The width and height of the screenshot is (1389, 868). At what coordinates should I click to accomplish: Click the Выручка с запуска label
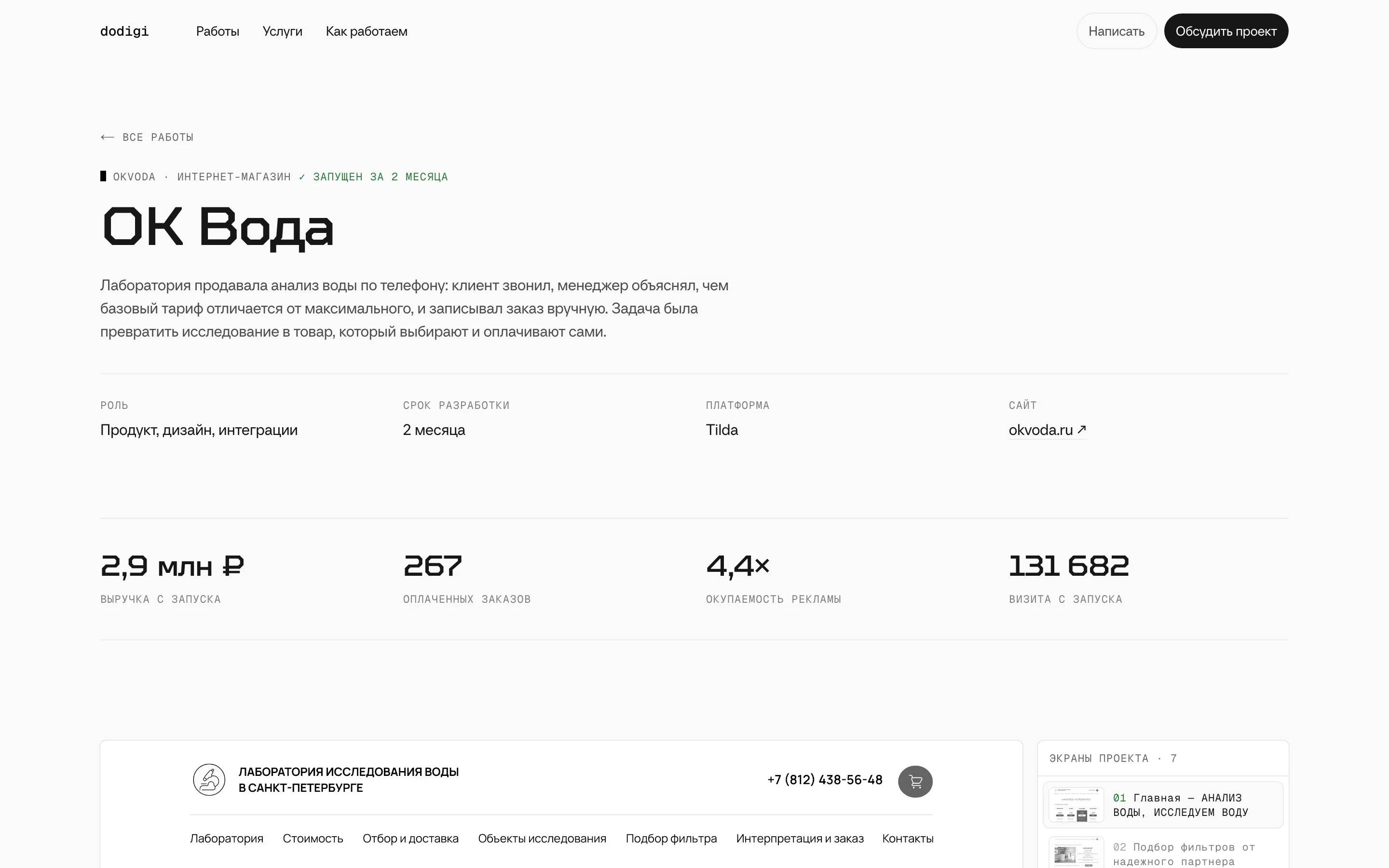[x=161, y=599]
